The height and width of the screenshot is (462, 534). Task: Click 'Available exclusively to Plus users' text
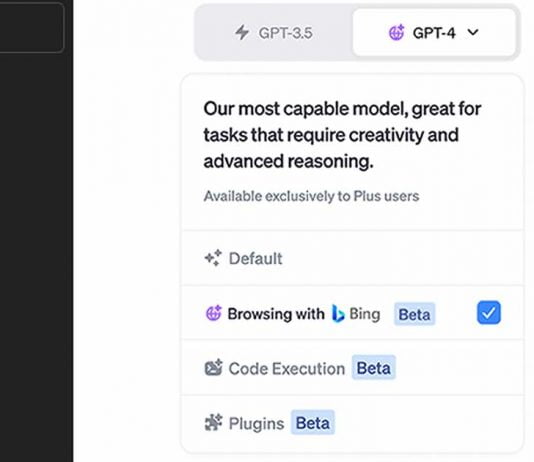click(x=311, y=196)
